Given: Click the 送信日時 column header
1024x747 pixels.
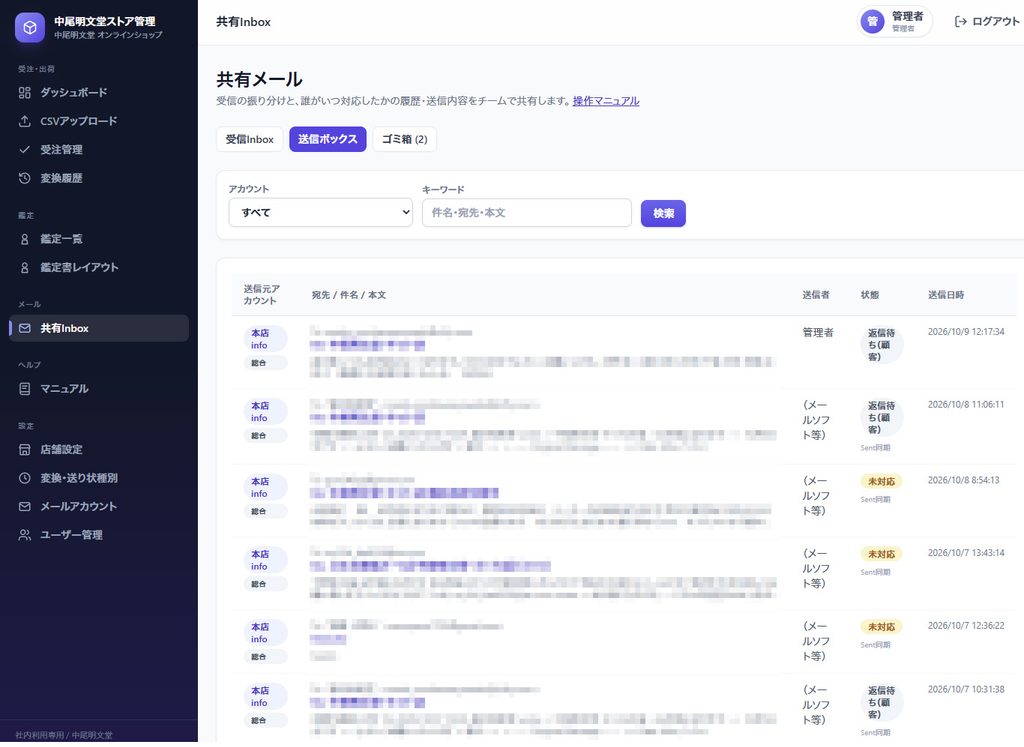Looking at the screenshot, I should tap(946, 295).
